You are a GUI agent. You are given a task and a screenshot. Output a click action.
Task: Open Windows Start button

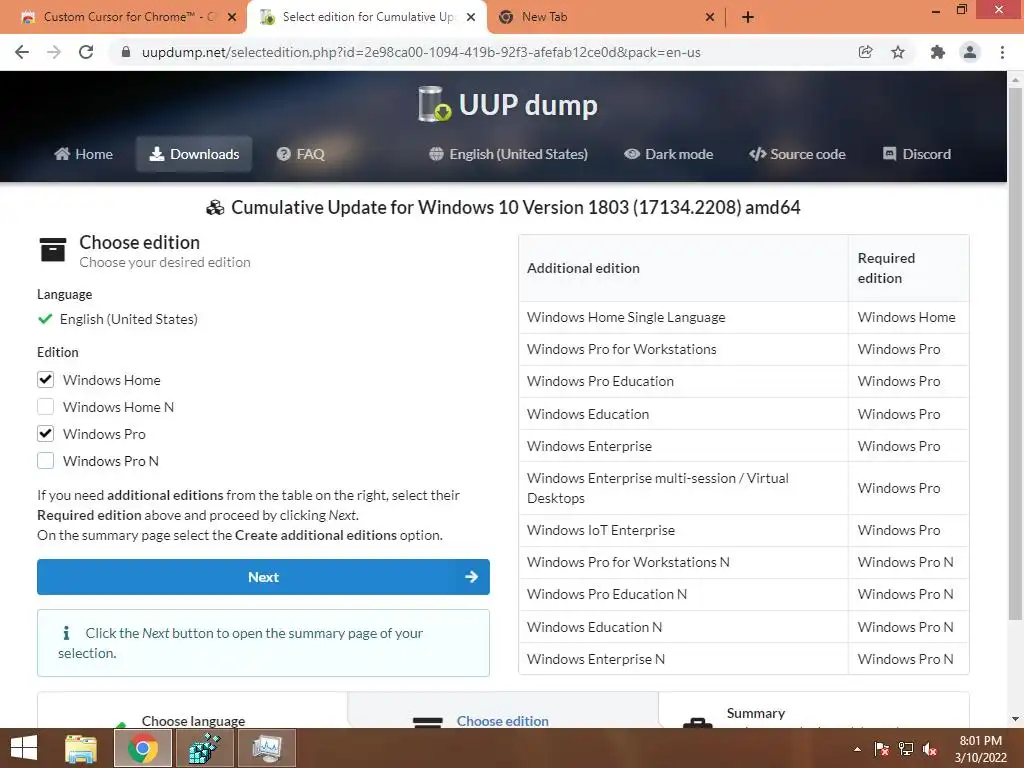pos(24,748)
